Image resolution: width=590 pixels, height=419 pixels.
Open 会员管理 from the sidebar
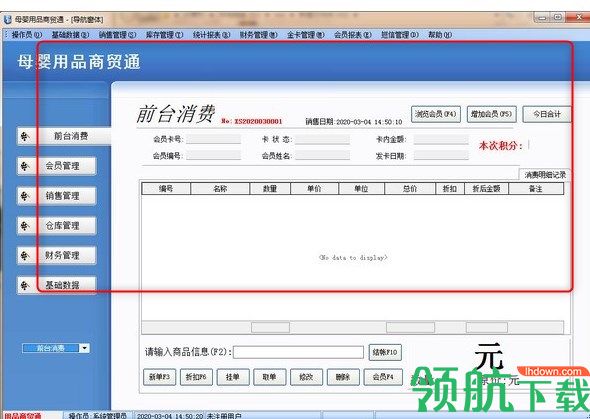pos(56,166)
